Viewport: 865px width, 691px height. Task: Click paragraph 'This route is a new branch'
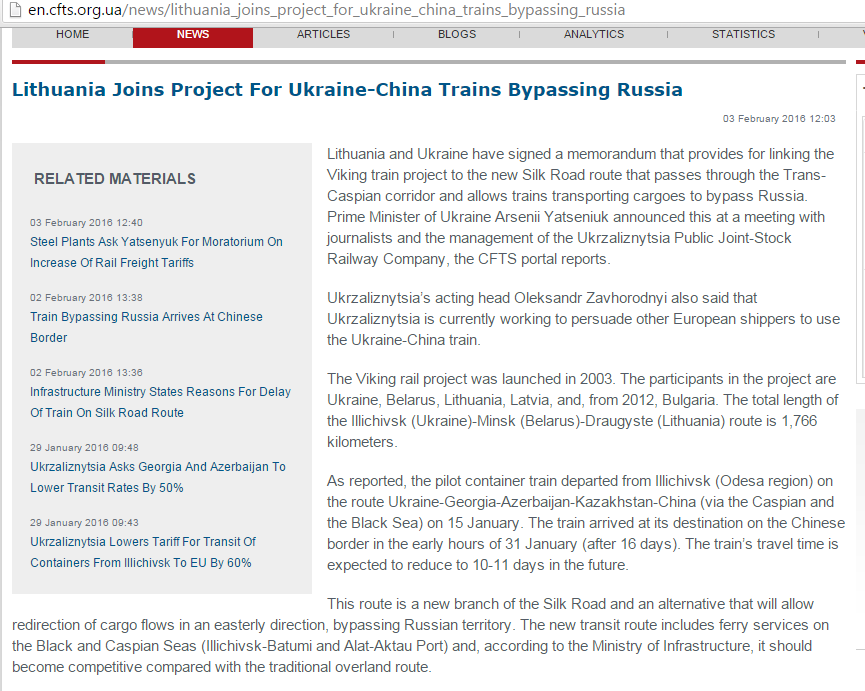[x=420, y=635]
